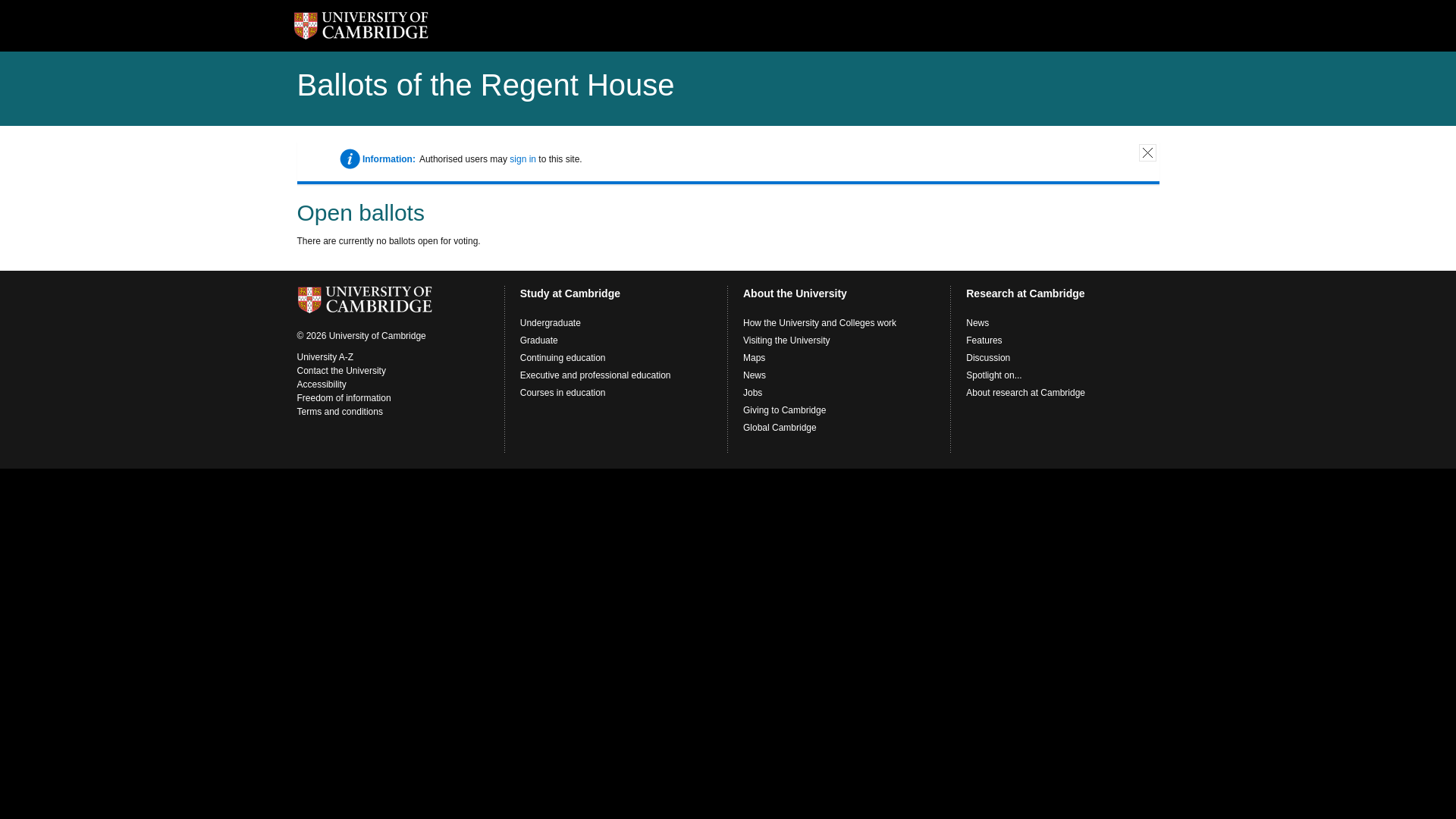This screenshot has width=1456, height=819.
Task: Open About research at Cambridge link
Action: click(x=1025, y=393)
